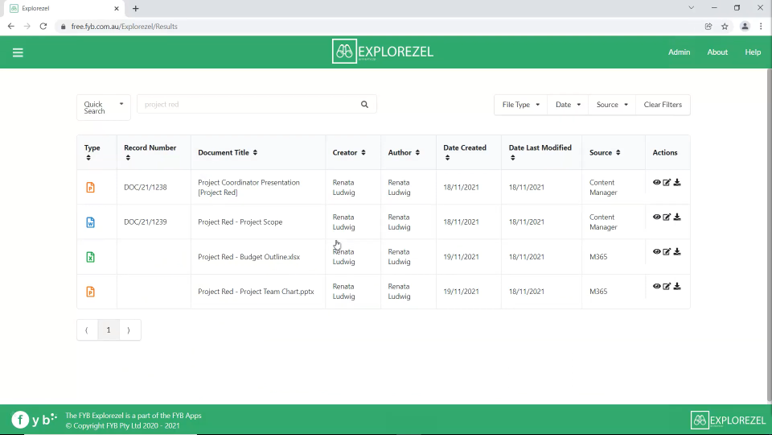Edit the Project Coordinator Presentation record
Screen dimensions: 772x435
[x=667, y=182]
